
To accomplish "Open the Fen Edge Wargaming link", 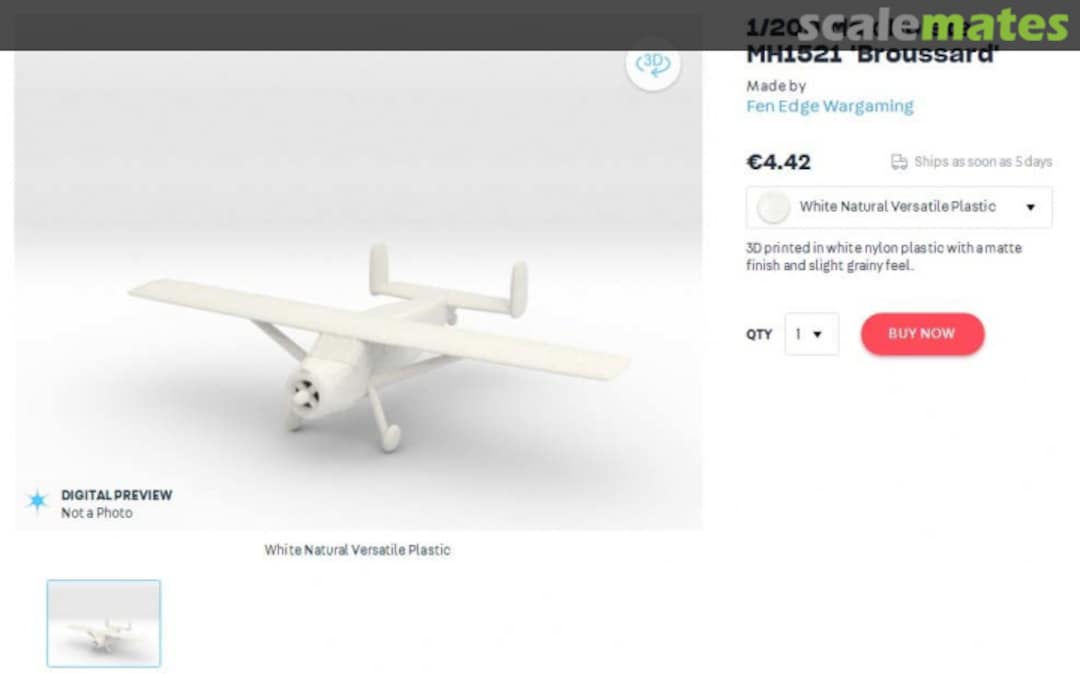I will tap(829, 106).
